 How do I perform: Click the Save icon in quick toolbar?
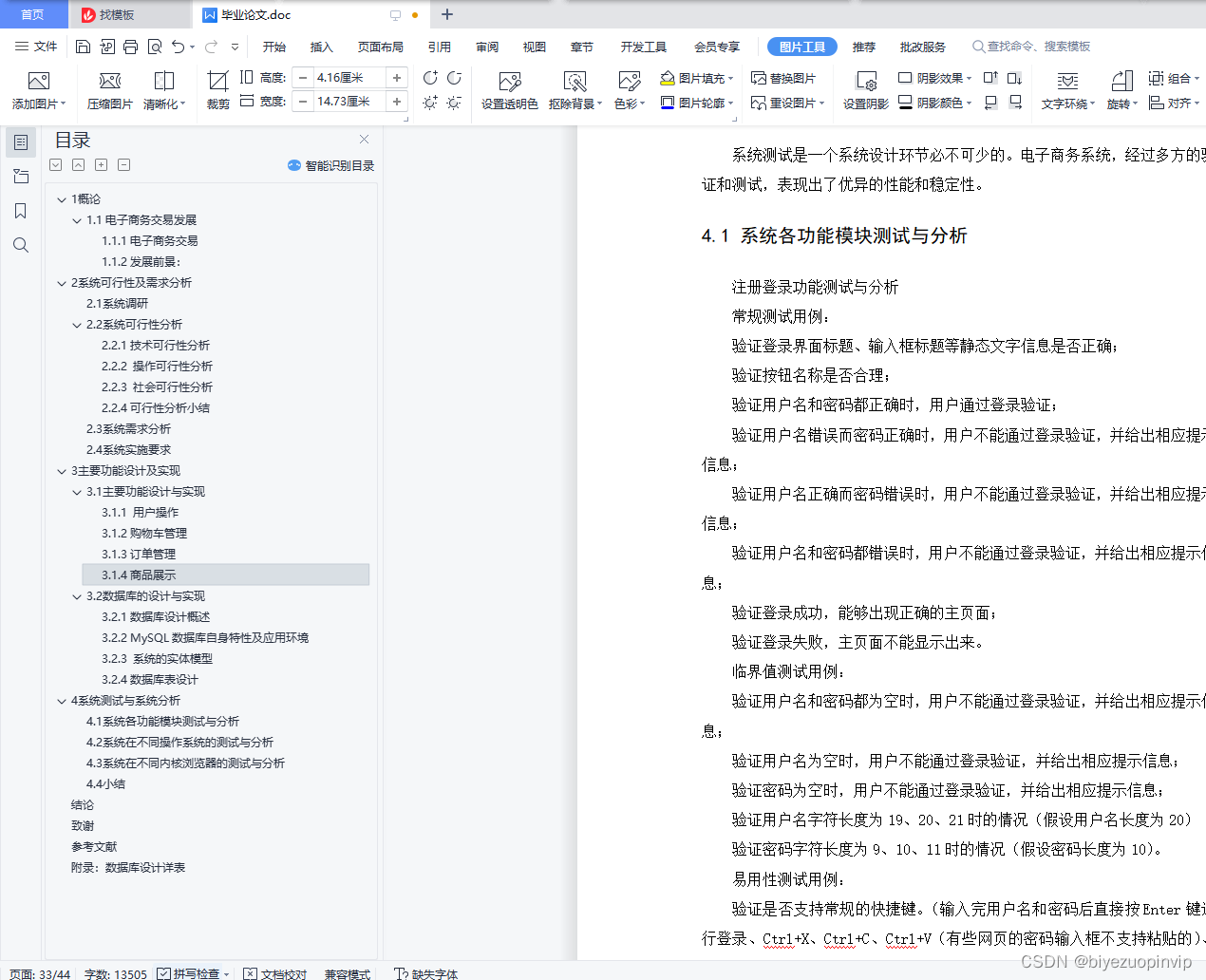pyautogui.click(x=83, y=47)
